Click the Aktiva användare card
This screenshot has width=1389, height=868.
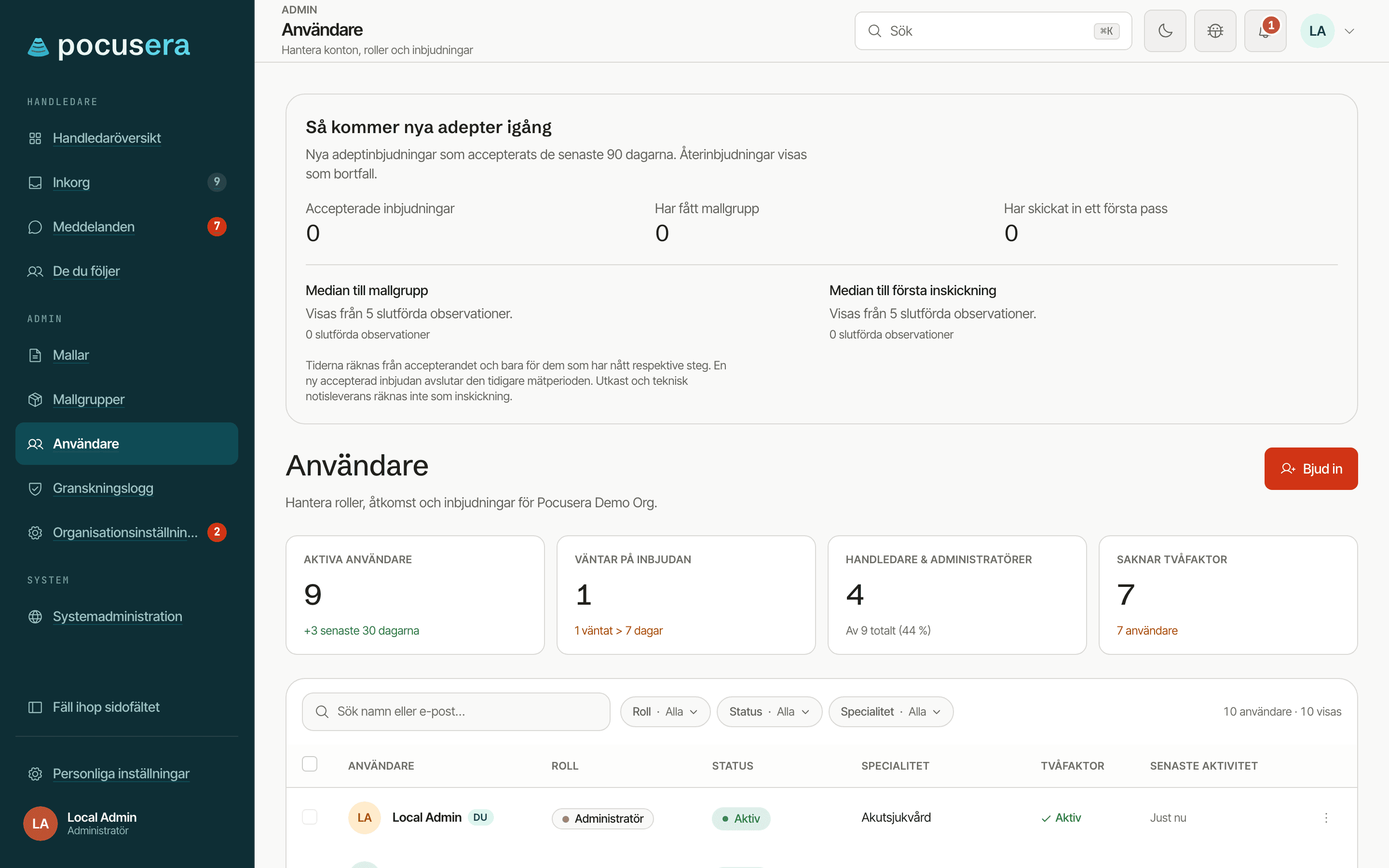pos(415,595)
